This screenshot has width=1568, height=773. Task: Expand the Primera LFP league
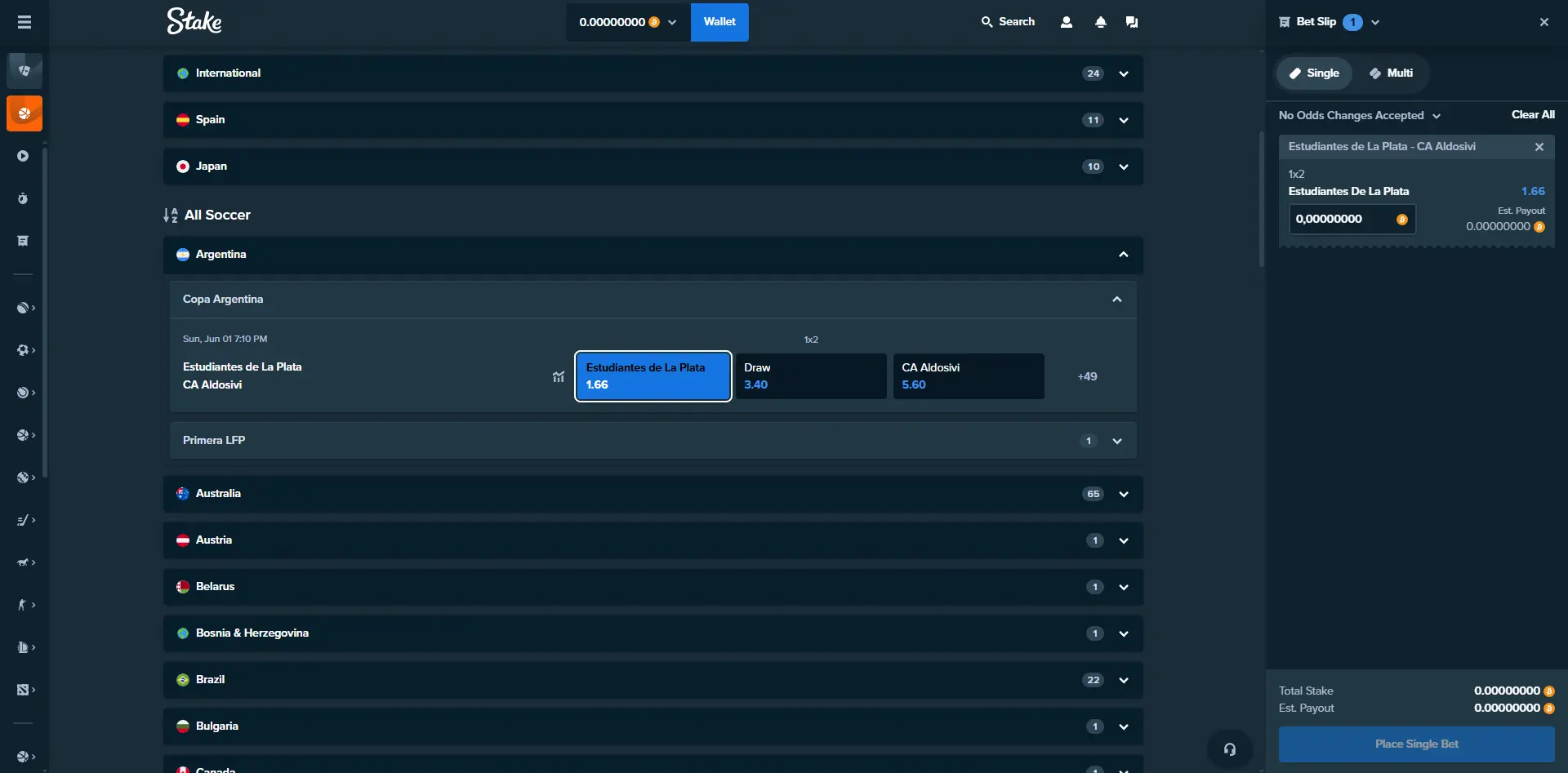[653, 441]
